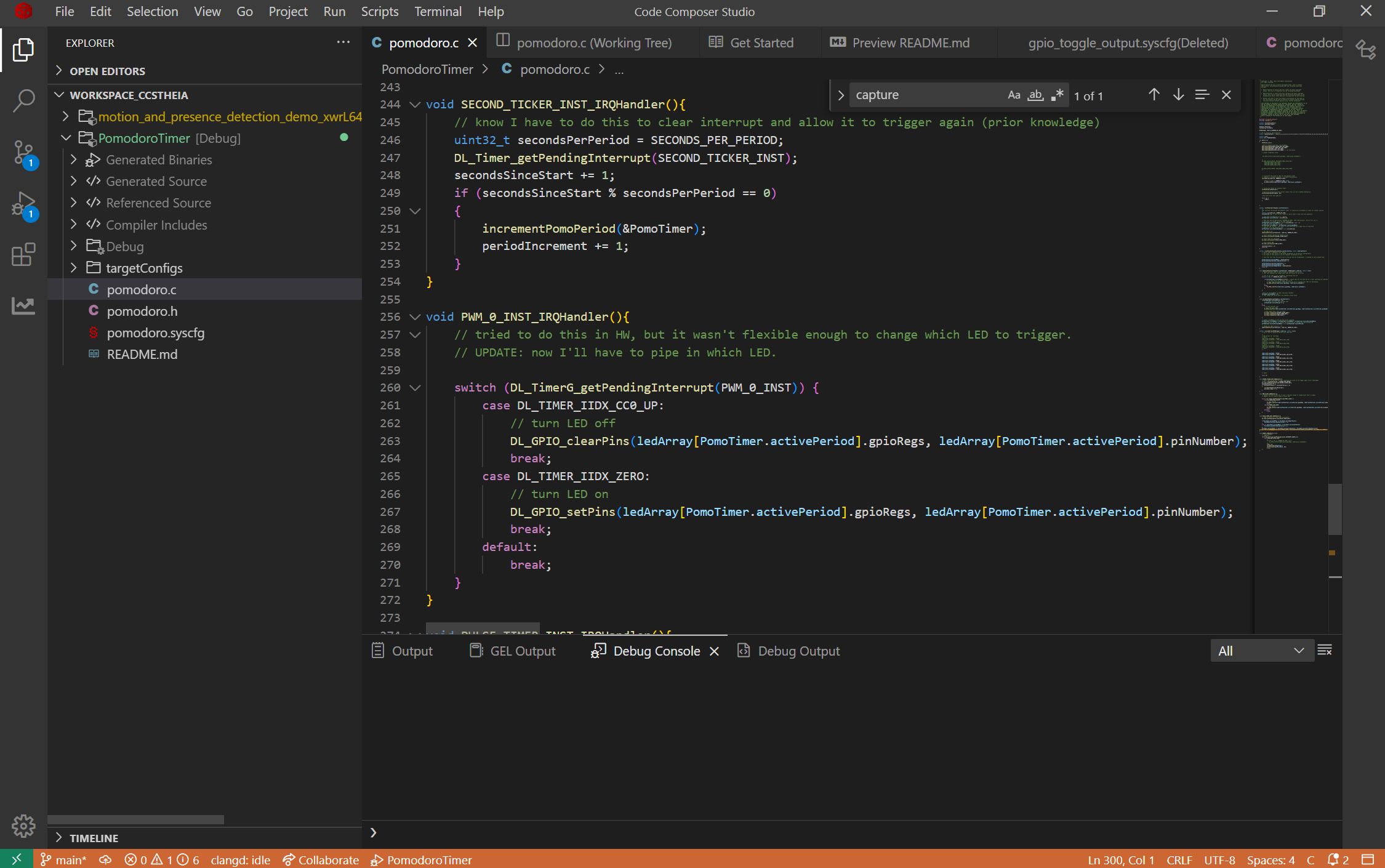Click PomodoroTimer debug status item
This screenshot has width=1385, height=868.
(x=421, y=859)
